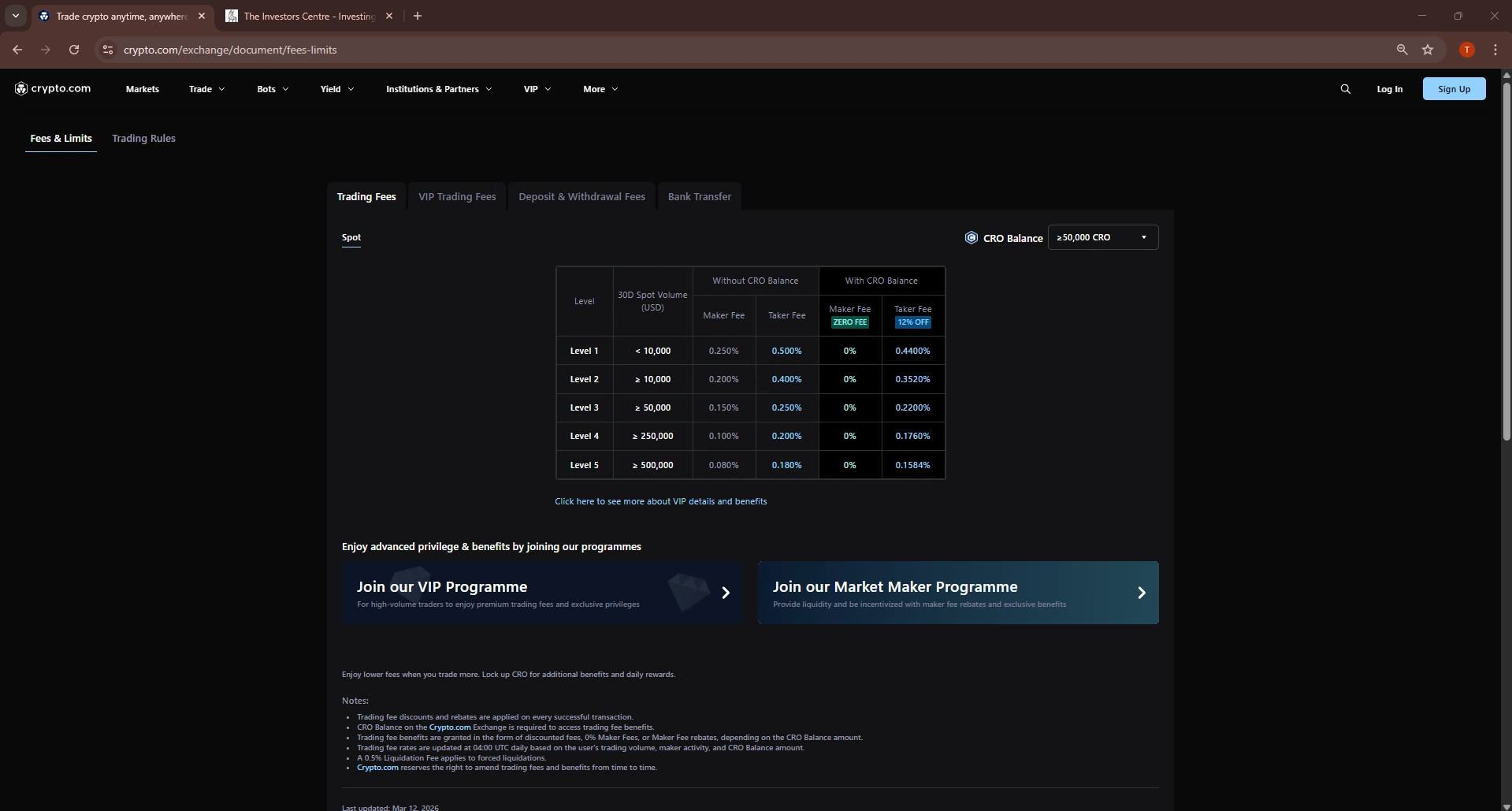Click Level 1 taker fee 0.500%

786,351
